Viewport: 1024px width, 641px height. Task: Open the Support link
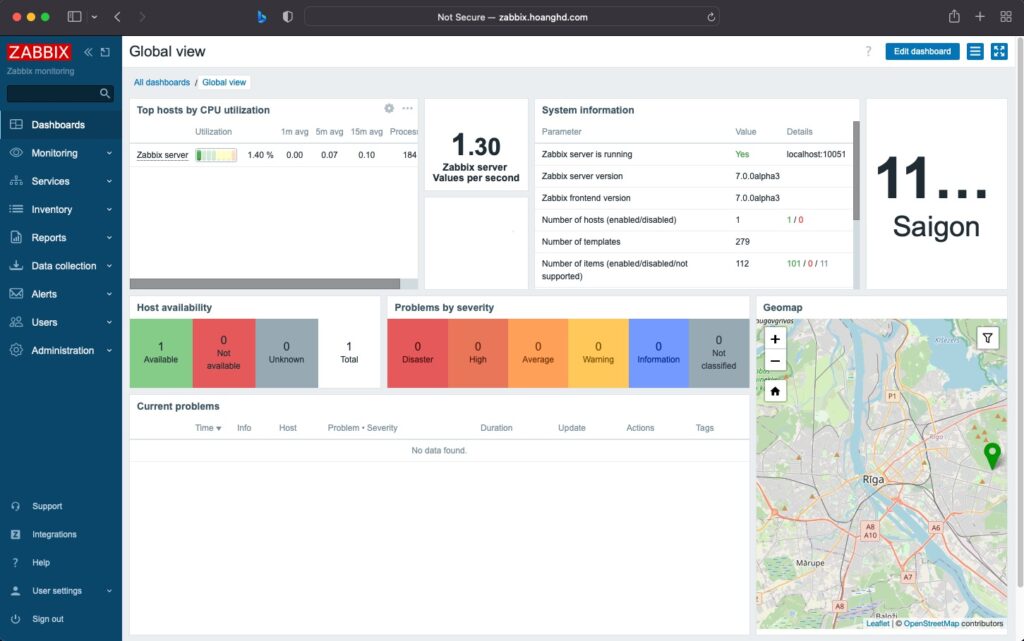[47, 506]
